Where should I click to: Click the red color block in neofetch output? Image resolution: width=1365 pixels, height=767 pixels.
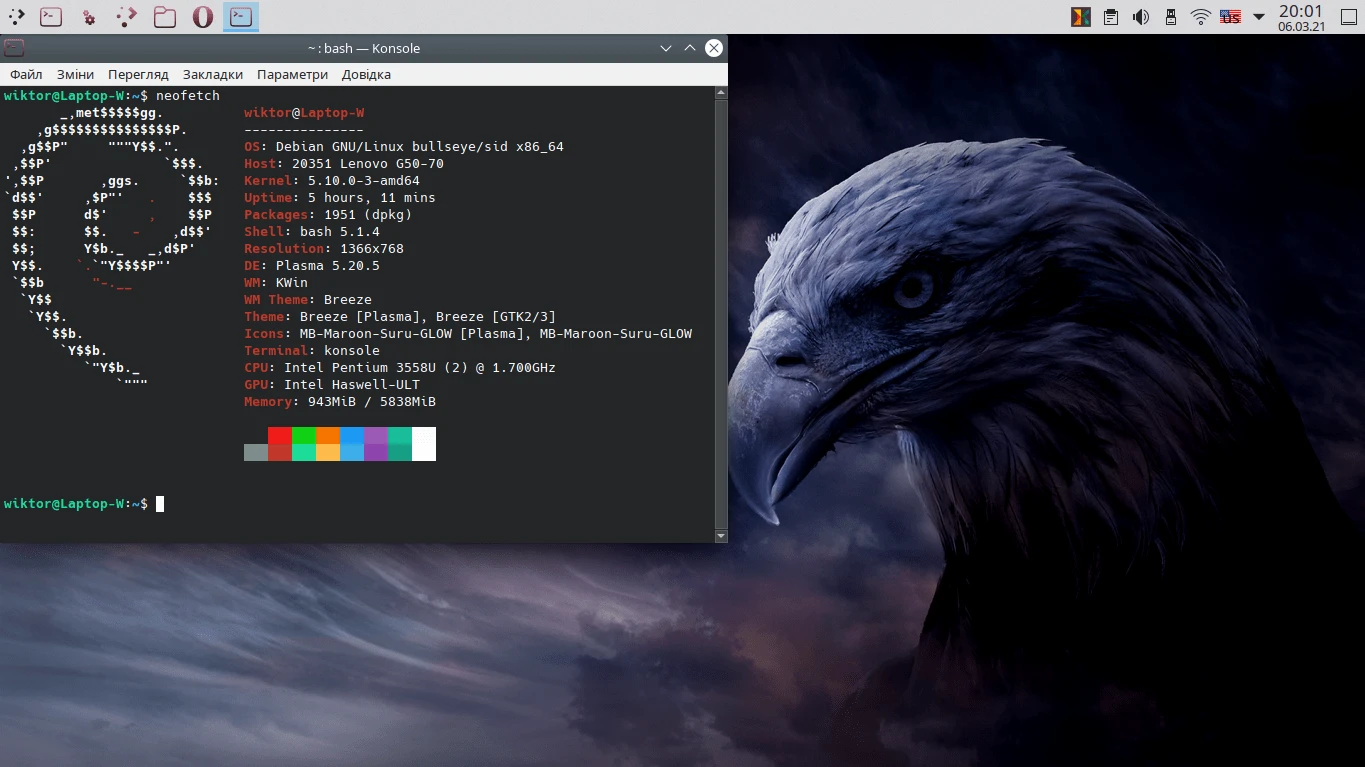pos(280,436)
